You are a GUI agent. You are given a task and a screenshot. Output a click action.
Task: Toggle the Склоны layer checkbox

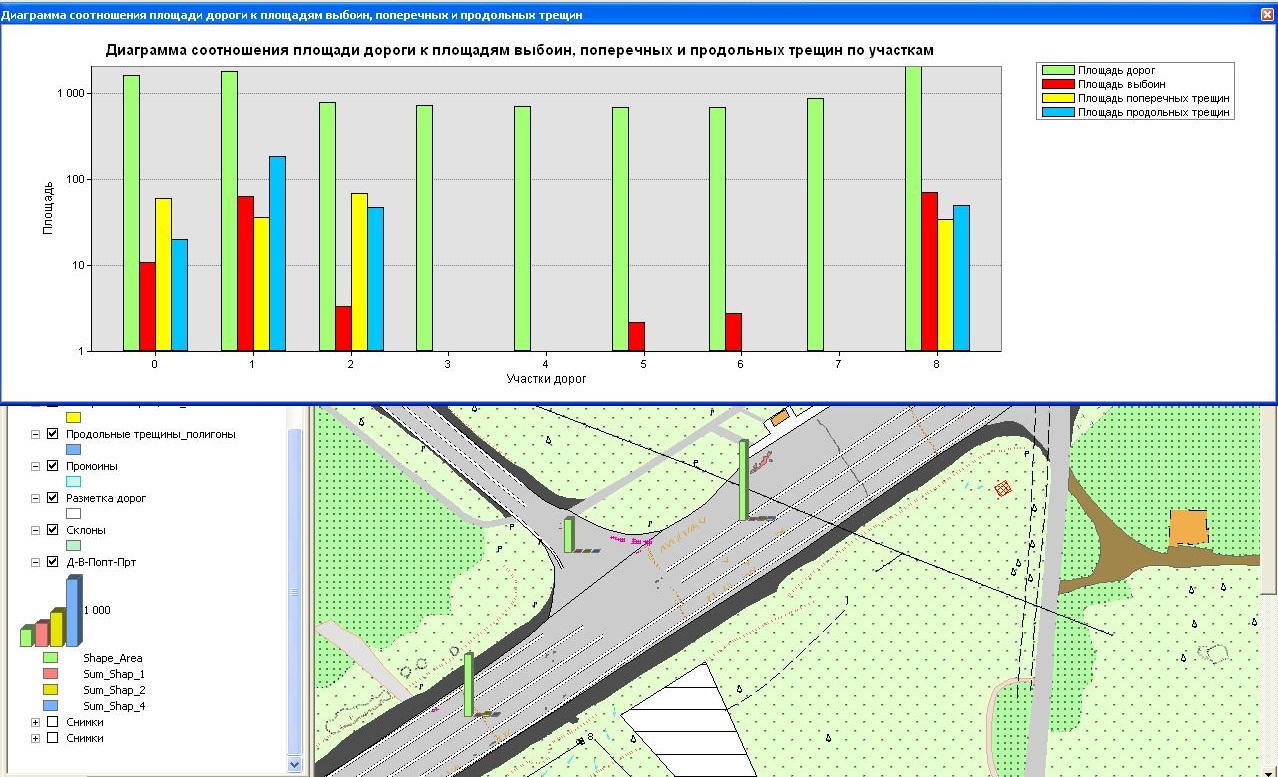[53, 530]
